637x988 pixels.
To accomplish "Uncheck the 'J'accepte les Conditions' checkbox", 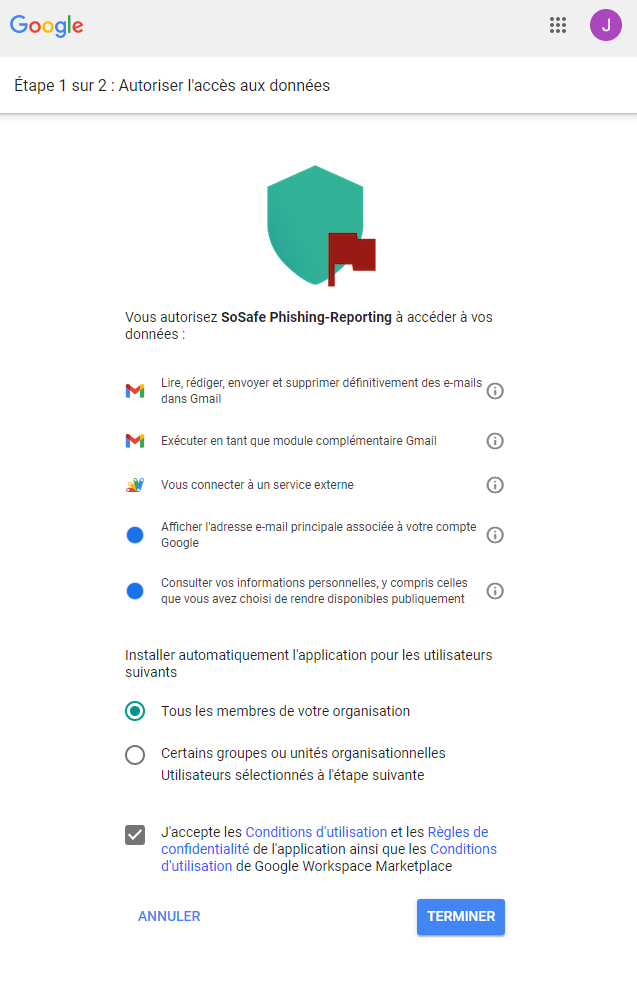I will coord(135,834).
